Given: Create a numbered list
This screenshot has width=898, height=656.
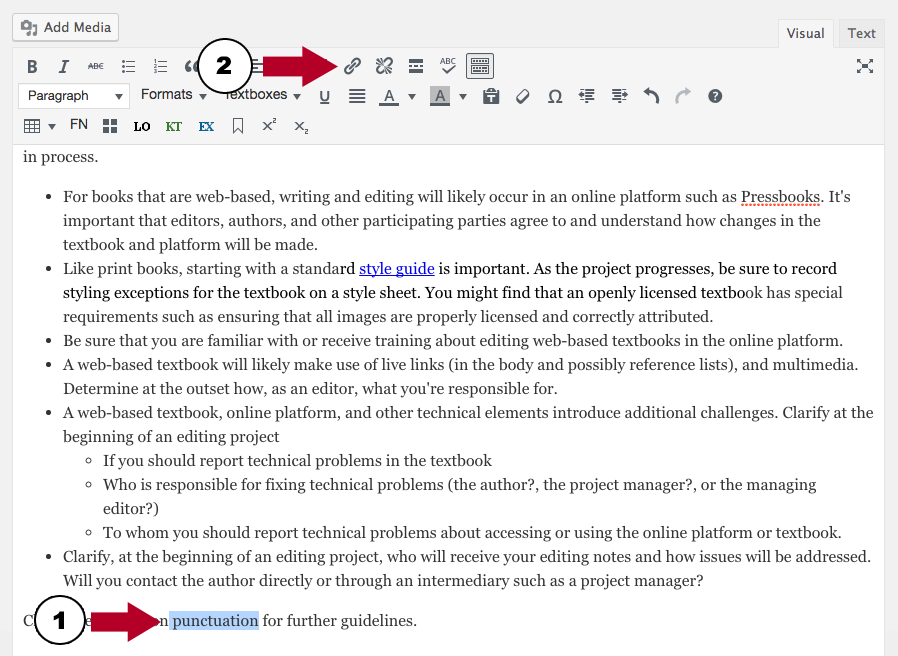Looking at the screenshot, I should 160,66.
